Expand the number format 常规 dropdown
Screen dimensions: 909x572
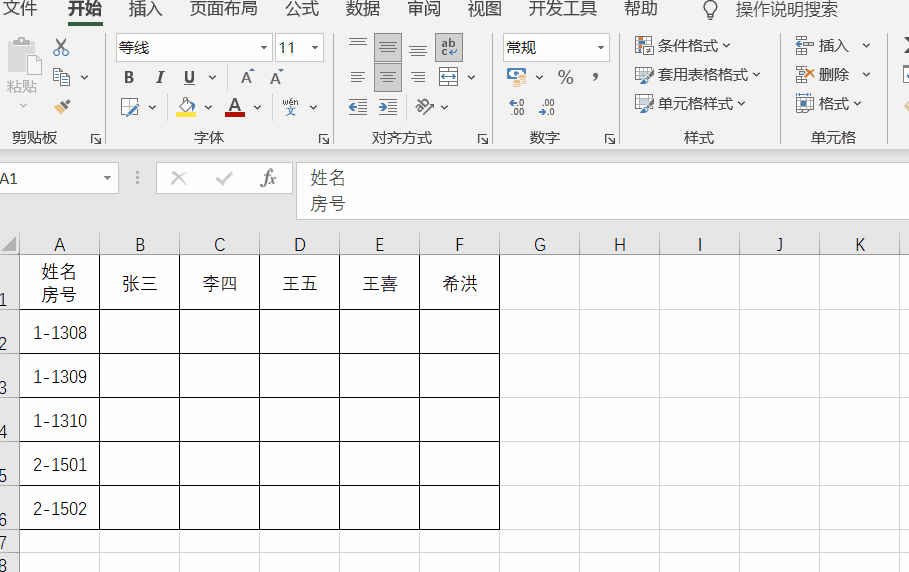click(x=601, y=48)
